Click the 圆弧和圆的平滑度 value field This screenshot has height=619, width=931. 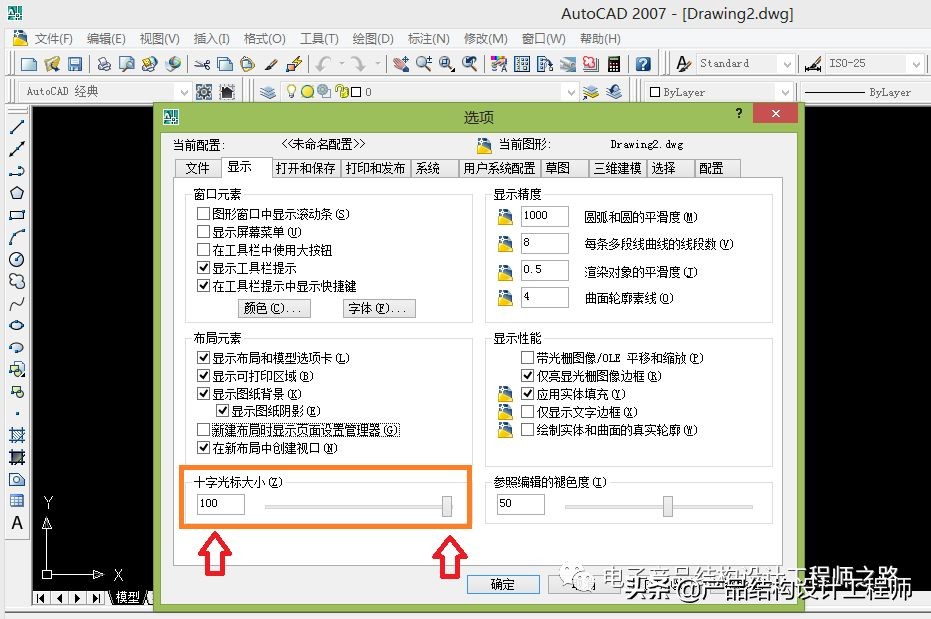[544, 216]
